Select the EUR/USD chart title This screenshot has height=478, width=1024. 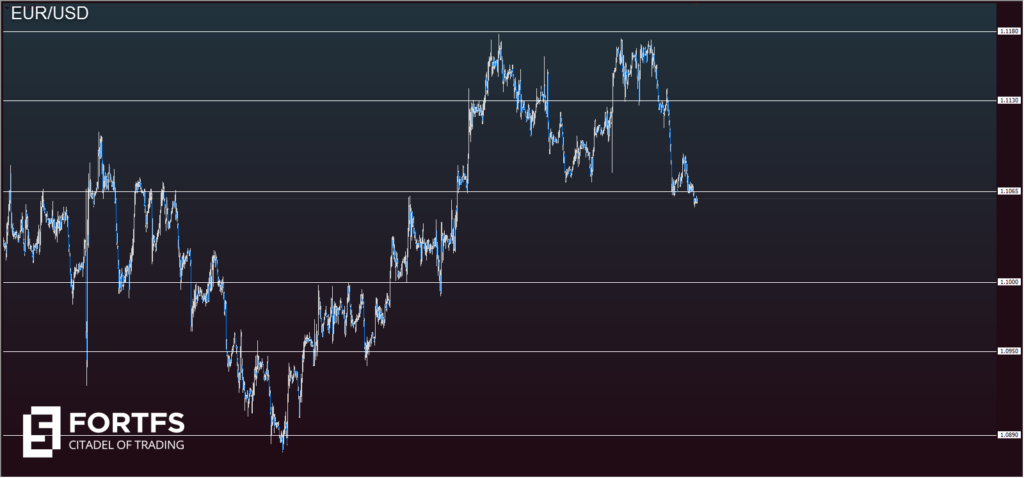[46, 15]
